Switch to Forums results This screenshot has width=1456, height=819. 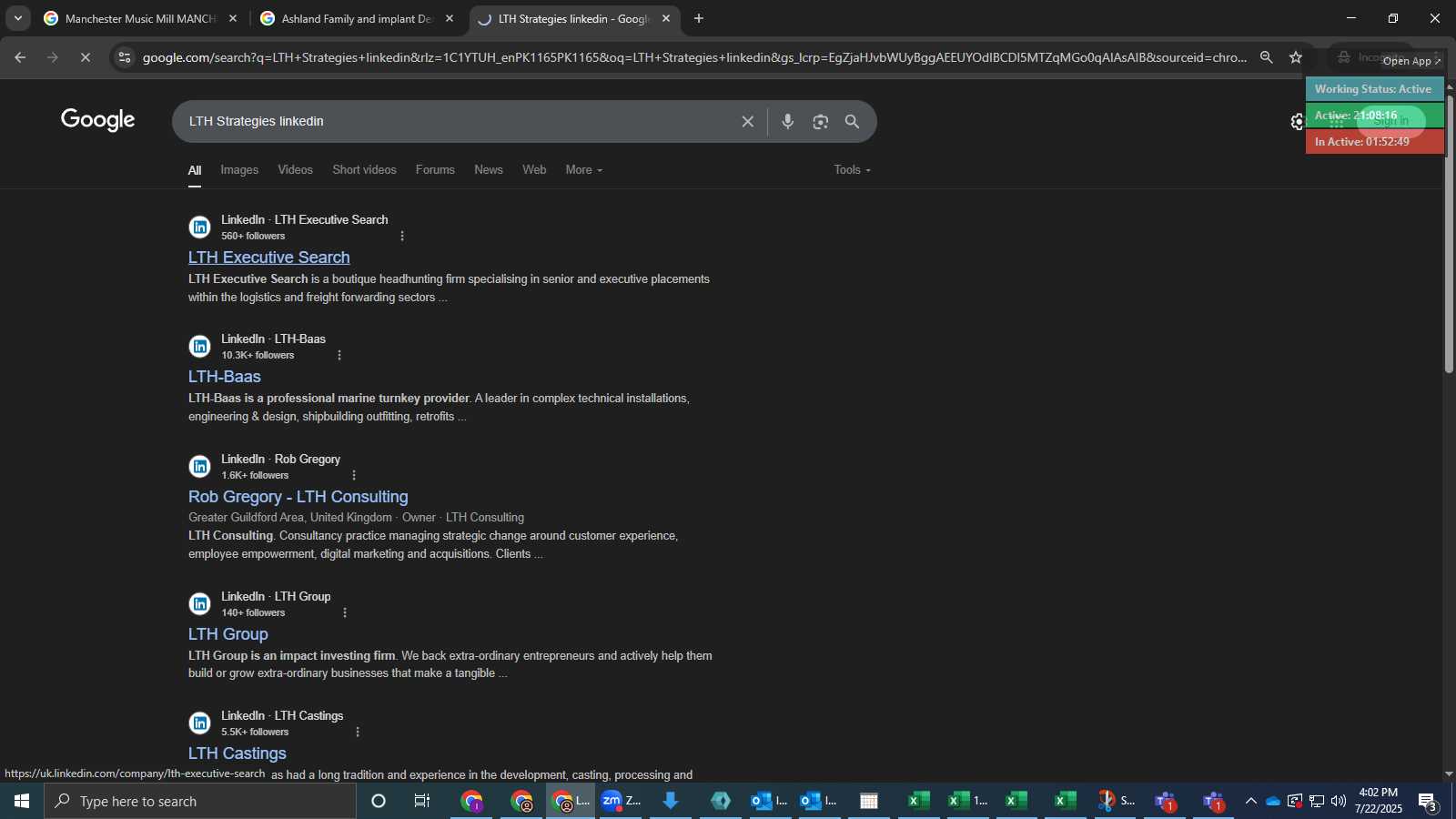pos(435,170)
